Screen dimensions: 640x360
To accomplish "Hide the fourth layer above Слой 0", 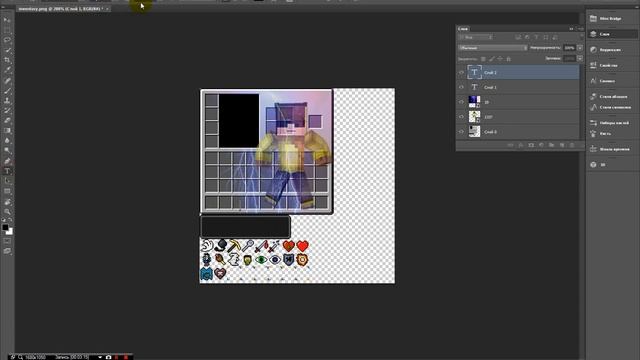I will point(462,117).
